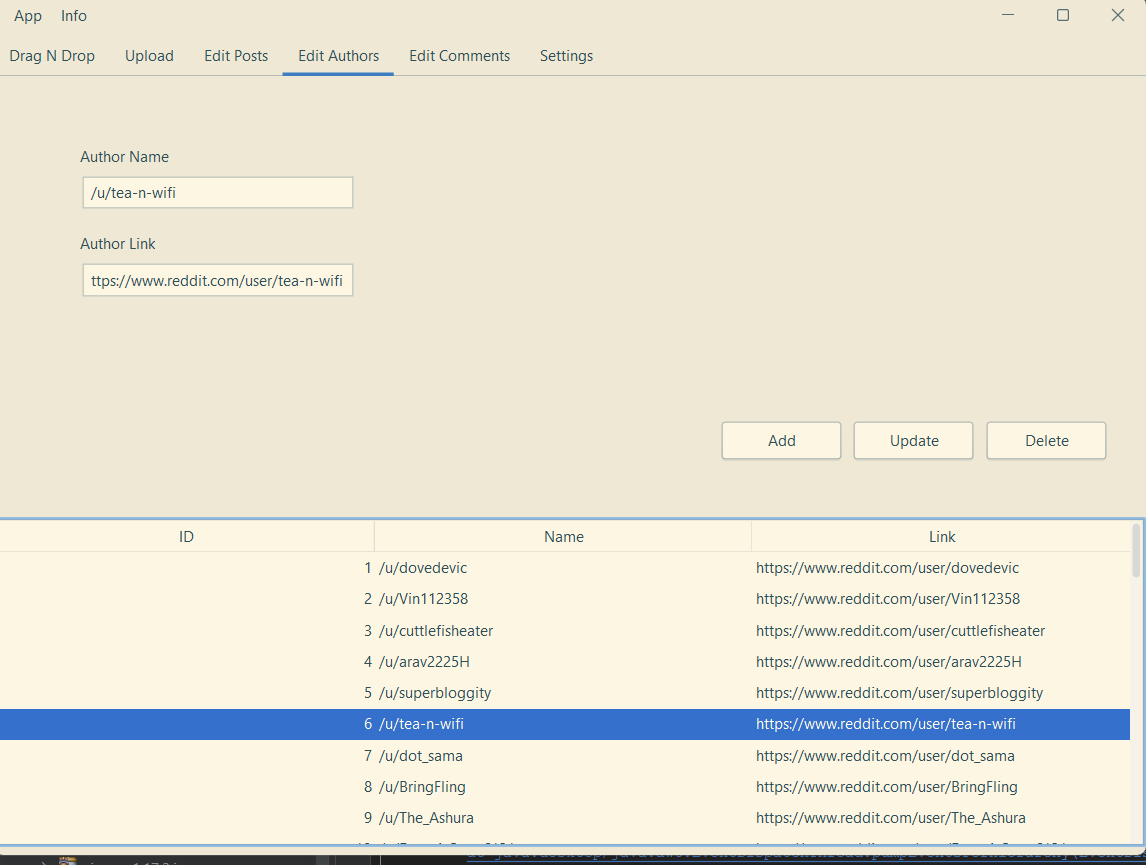The image size is (1146, 865).
Task: Select the /u/Vin112358 name cell
Action: 563,599
